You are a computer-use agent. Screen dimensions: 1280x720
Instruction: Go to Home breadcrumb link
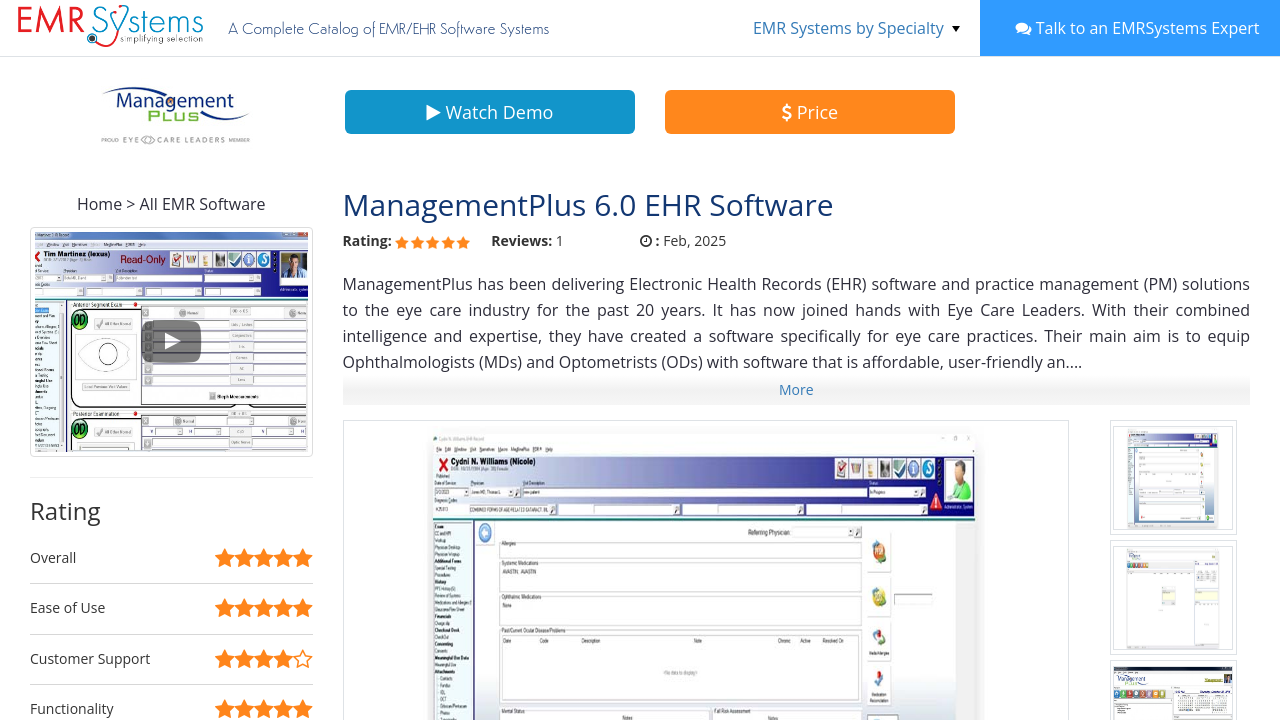pos(99,204)
